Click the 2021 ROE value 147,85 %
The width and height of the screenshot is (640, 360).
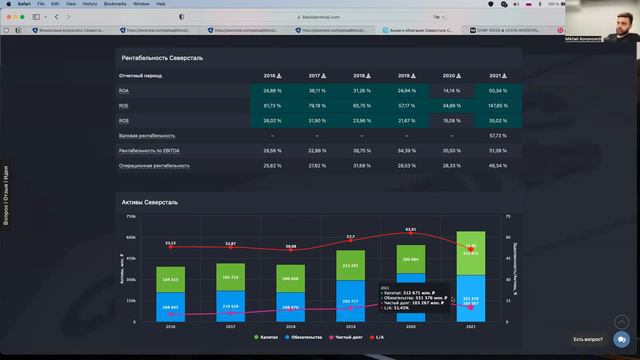[x=498, y=106]
